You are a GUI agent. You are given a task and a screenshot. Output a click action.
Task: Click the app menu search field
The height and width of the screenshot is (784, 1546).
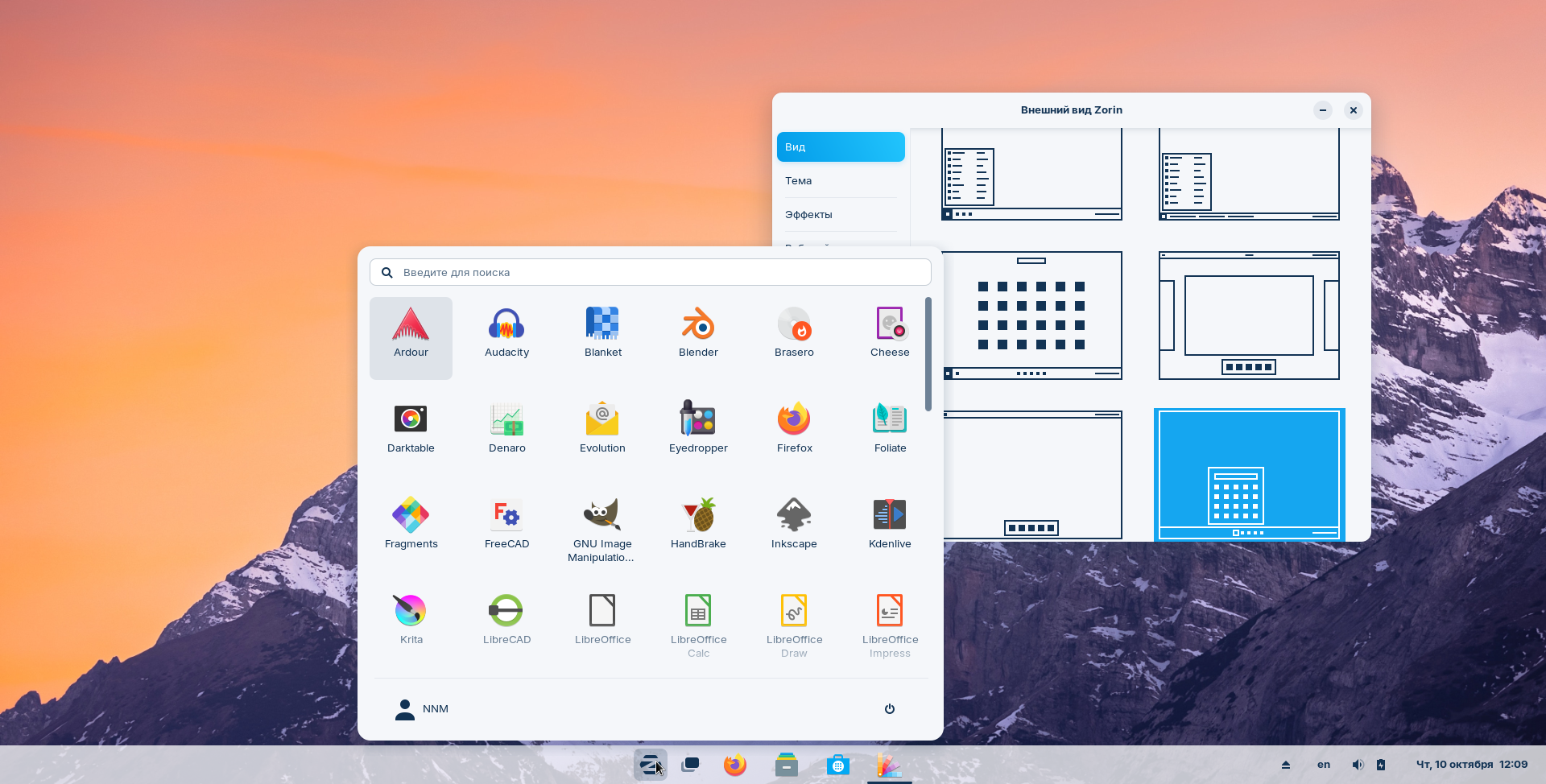tap(650, 272)
